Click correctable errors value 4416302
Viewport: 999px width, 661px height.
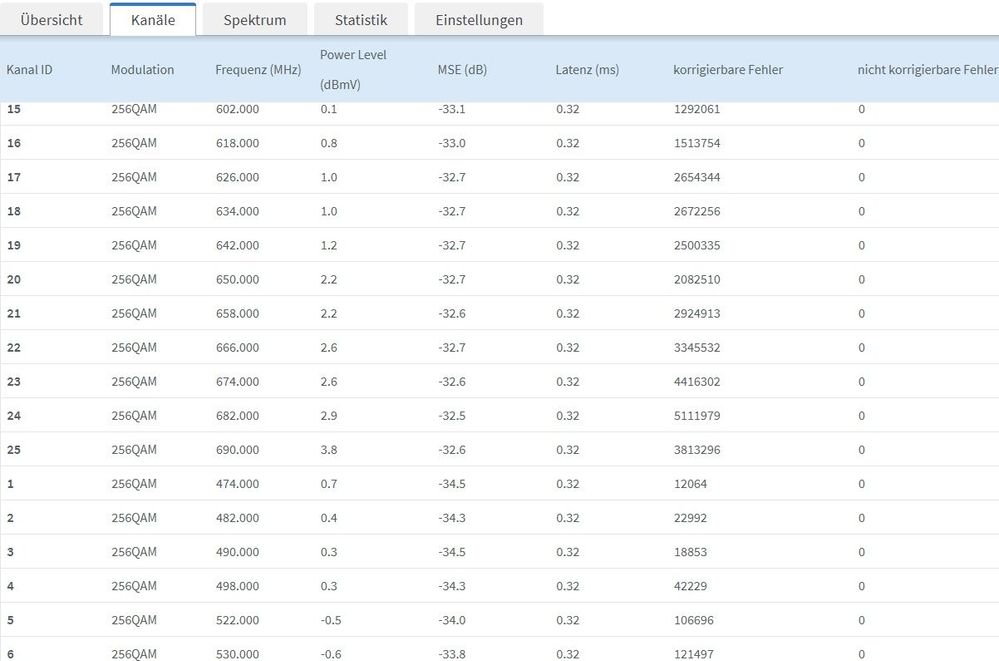[697, 382]
